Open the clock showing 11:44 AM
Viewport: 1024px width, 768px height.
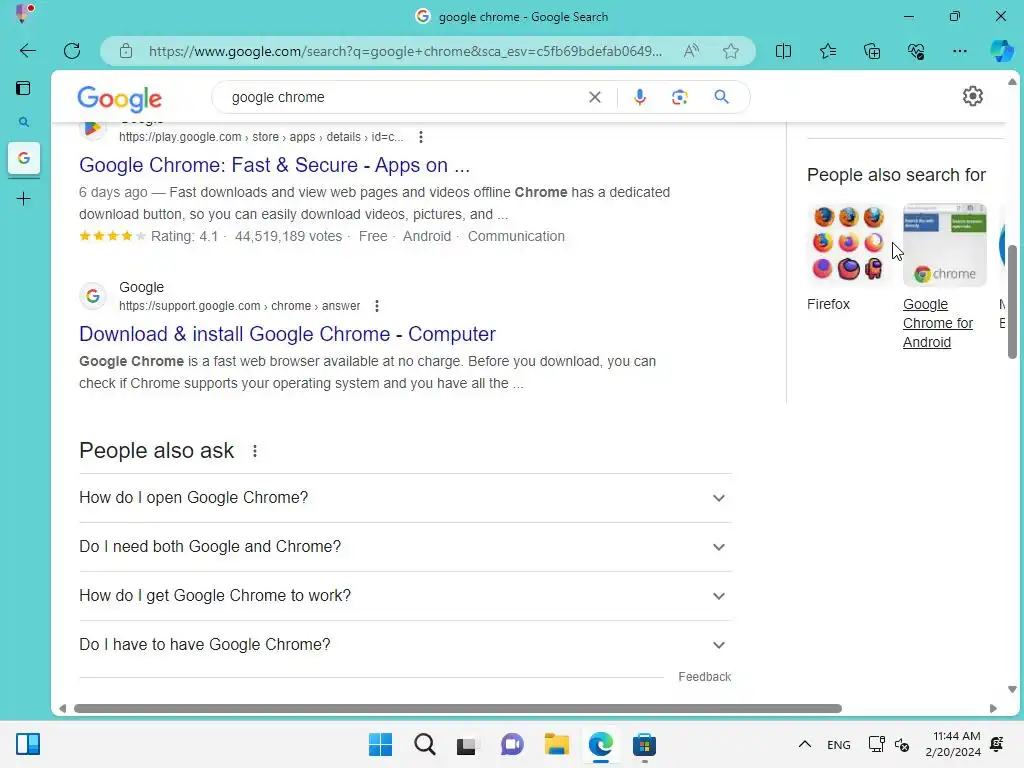953,744
